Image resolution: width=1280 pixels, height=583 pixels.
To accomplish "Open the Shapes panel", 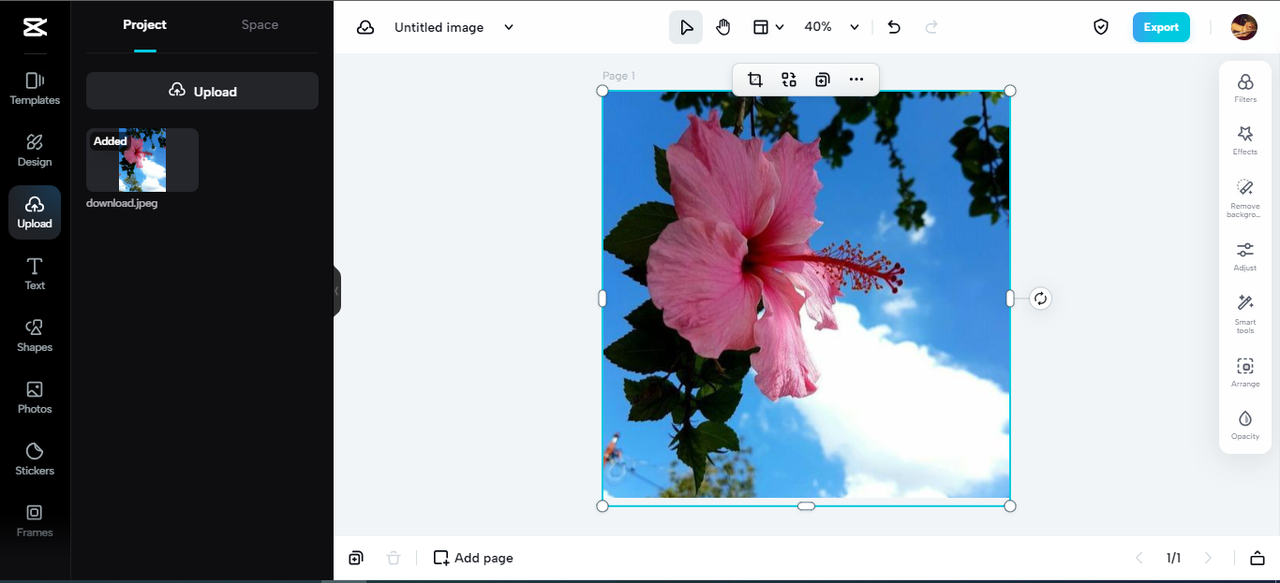I will click(x=35, y=335).
